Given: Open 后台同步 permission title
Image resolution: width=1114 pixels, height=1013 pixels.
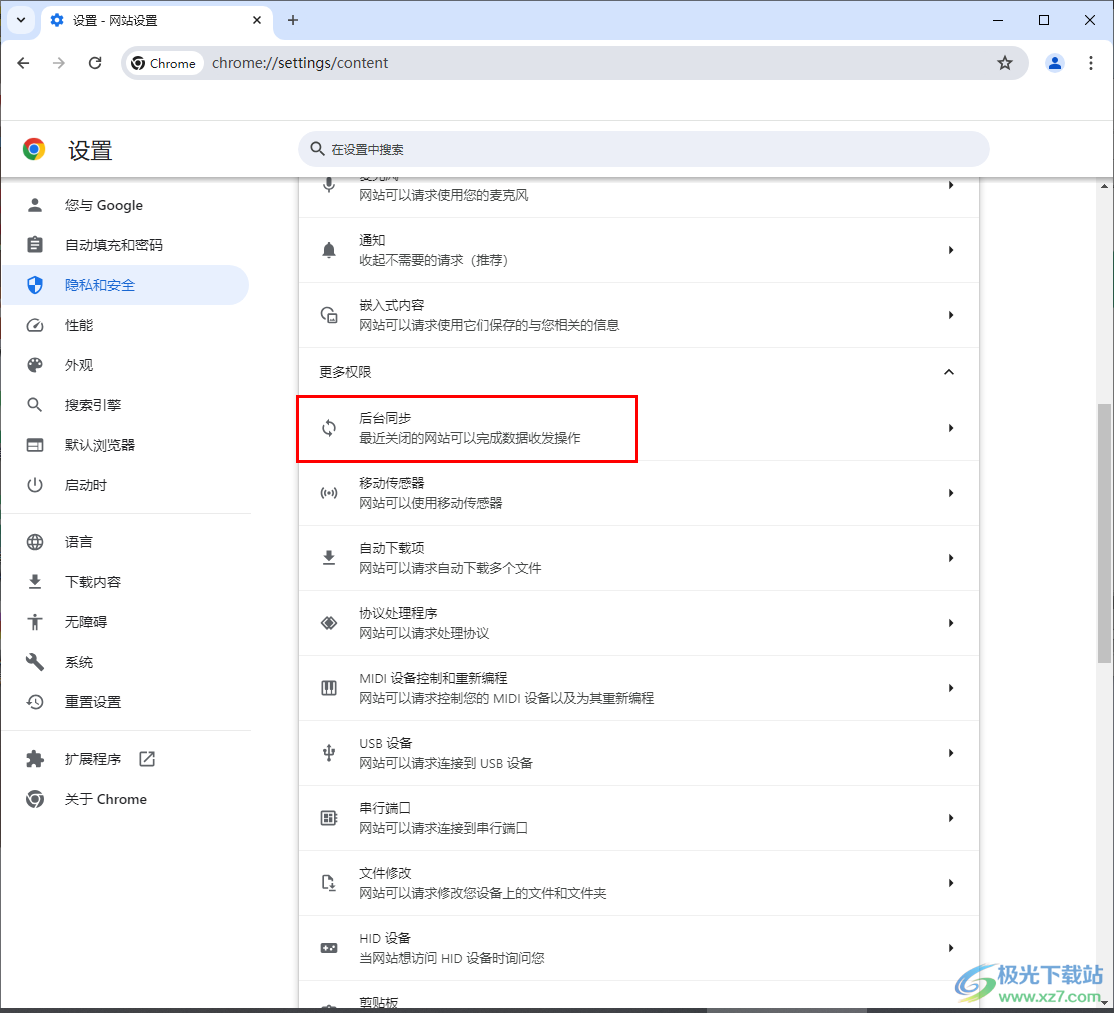Looking at the screenshot, I should click(x=385, y=418).
